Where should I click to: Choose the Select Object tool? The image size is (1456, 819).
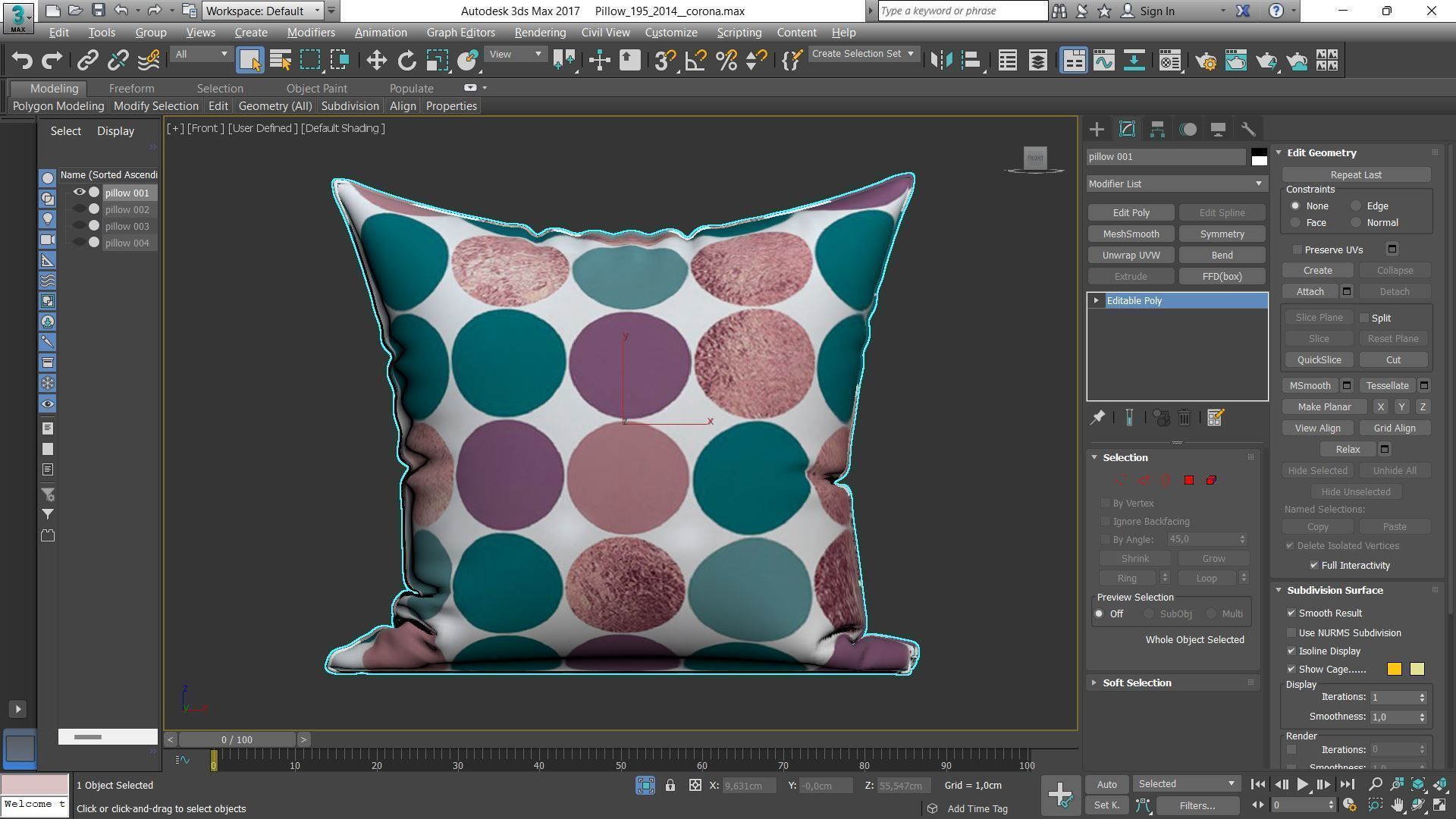pos(249,61)
